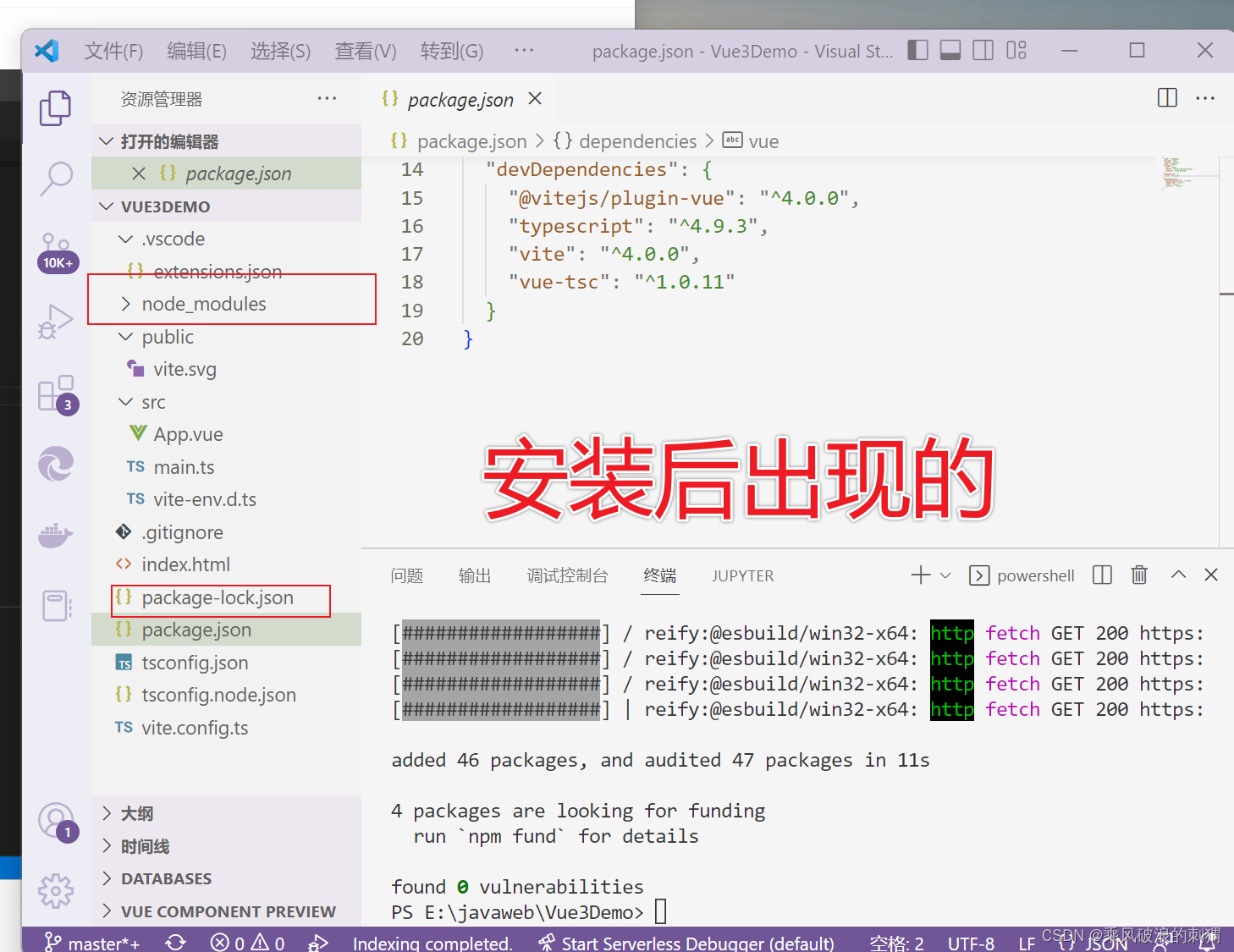Create a new terminal with plus icon

[x=921, y=575]
